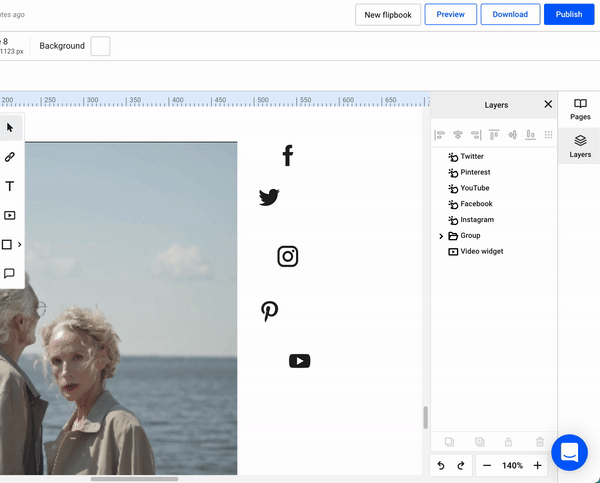This screenshot has height=483, width=600.
Task: Zoom out with the minus button
Action: pyautogui.click(x=487, y=465)
